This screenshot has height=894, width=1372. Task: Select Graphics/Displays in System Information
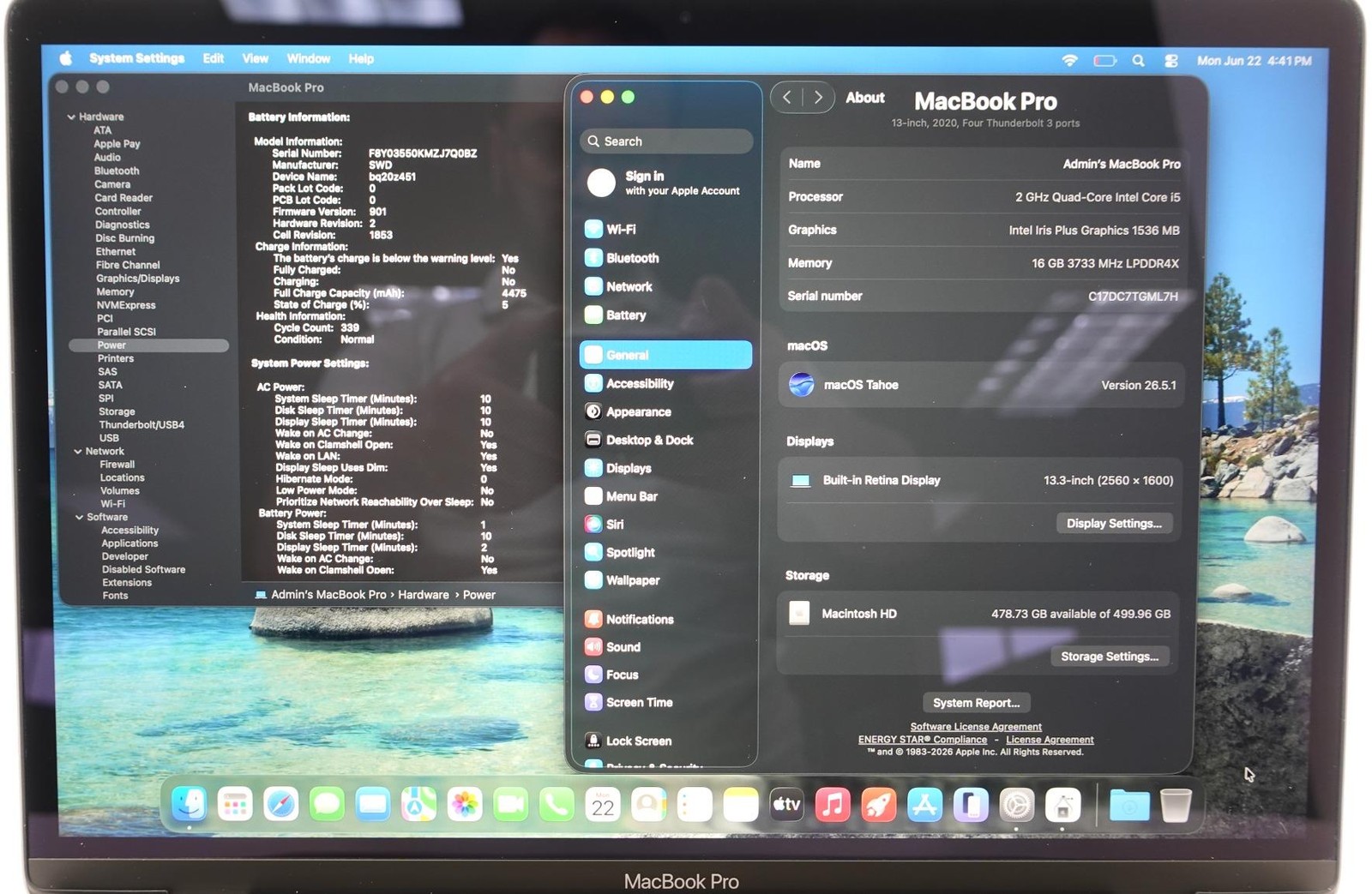138,278
